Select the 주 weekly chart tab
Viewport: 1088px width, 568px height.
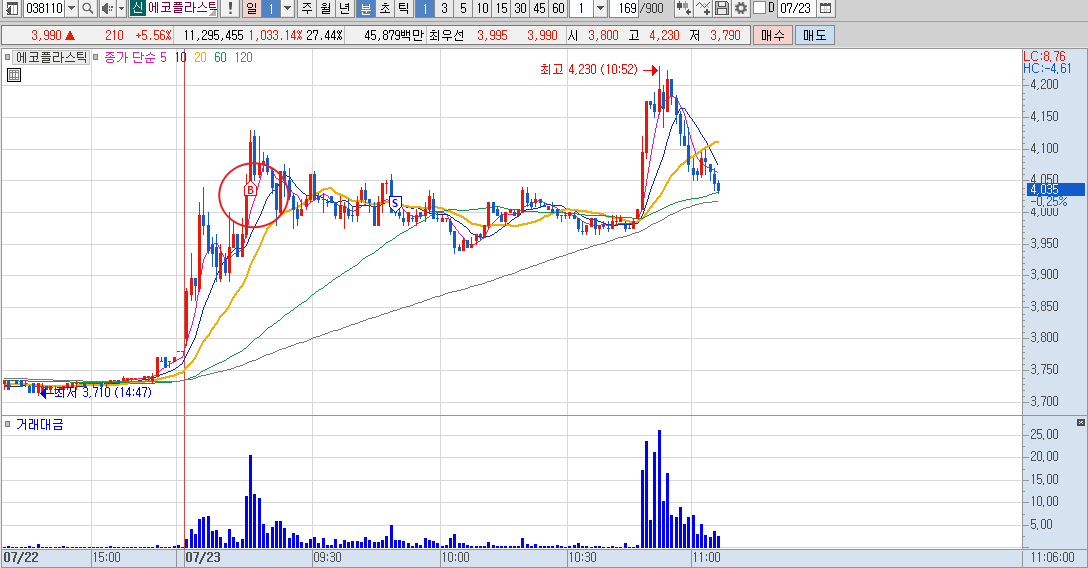click(307, 8)
